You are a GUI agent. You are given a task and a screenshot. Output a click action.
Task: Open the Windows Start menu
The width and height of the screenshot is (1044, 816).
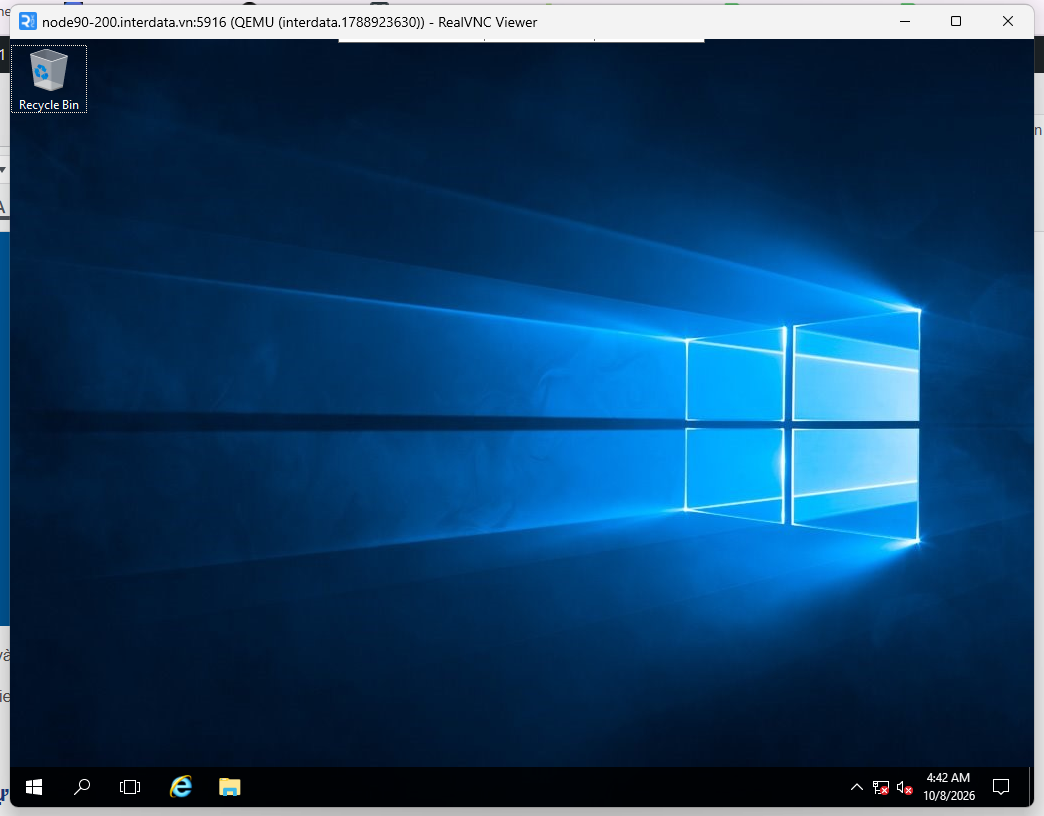pos(34,787)
